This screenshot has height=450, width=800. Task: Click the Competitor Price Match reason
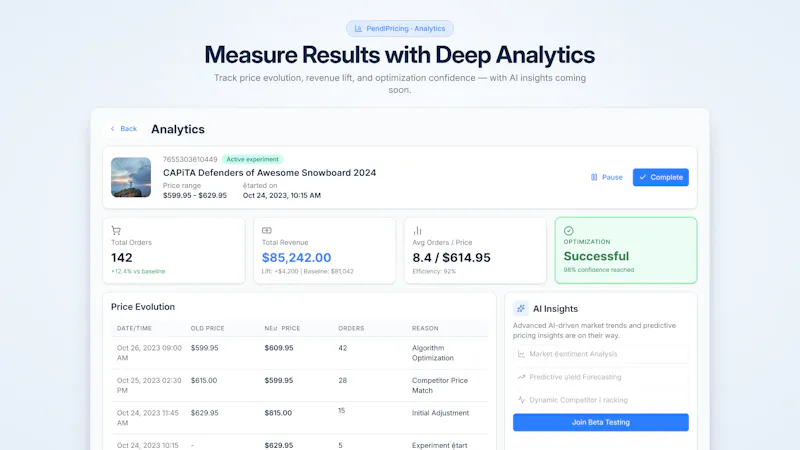(440, 386)
